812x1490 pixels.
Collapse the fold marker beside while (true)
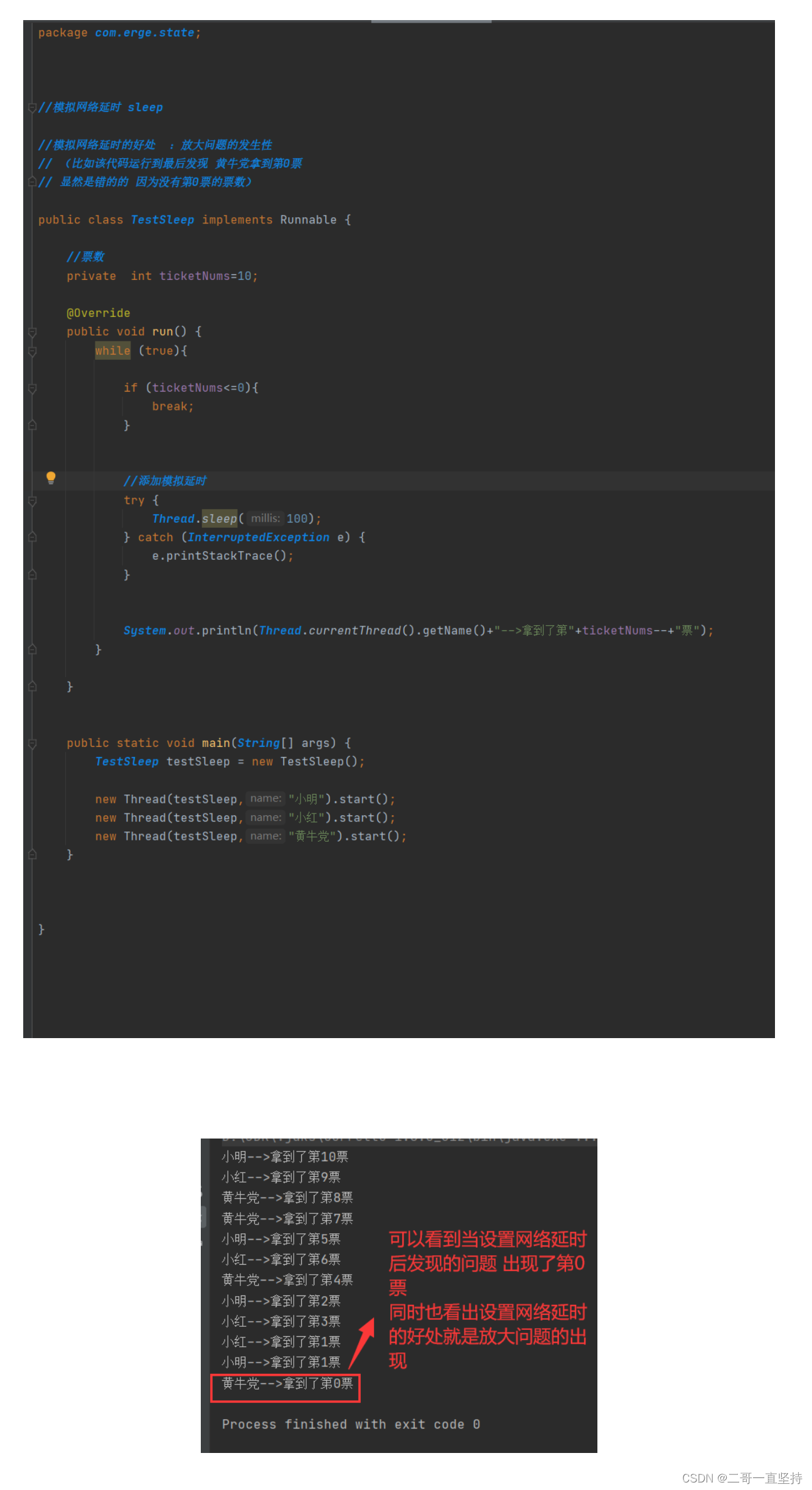pyautogui.click(x=32, y=351)
